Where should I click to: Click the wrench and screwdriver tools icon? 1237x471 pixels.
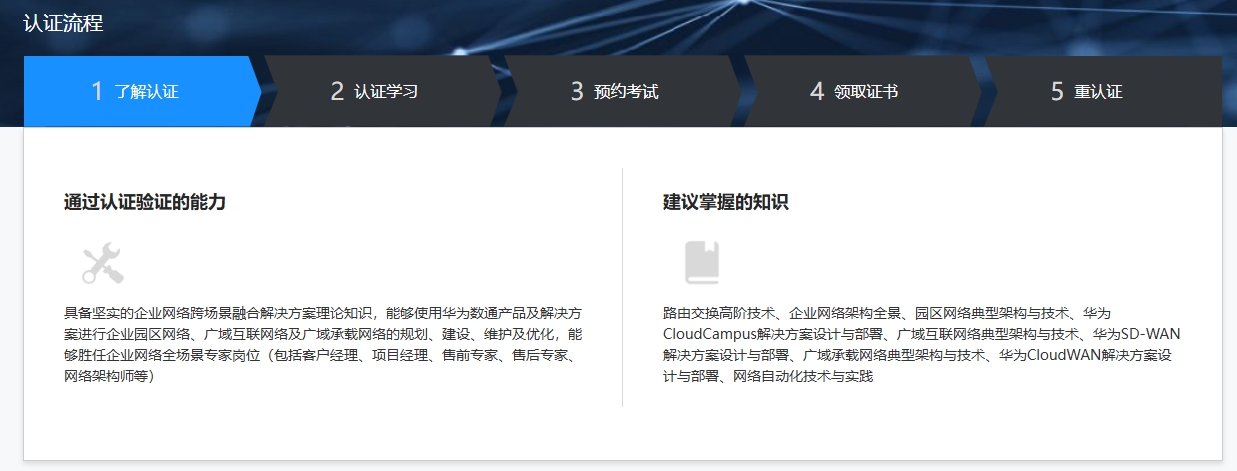(x=102, y=264)
